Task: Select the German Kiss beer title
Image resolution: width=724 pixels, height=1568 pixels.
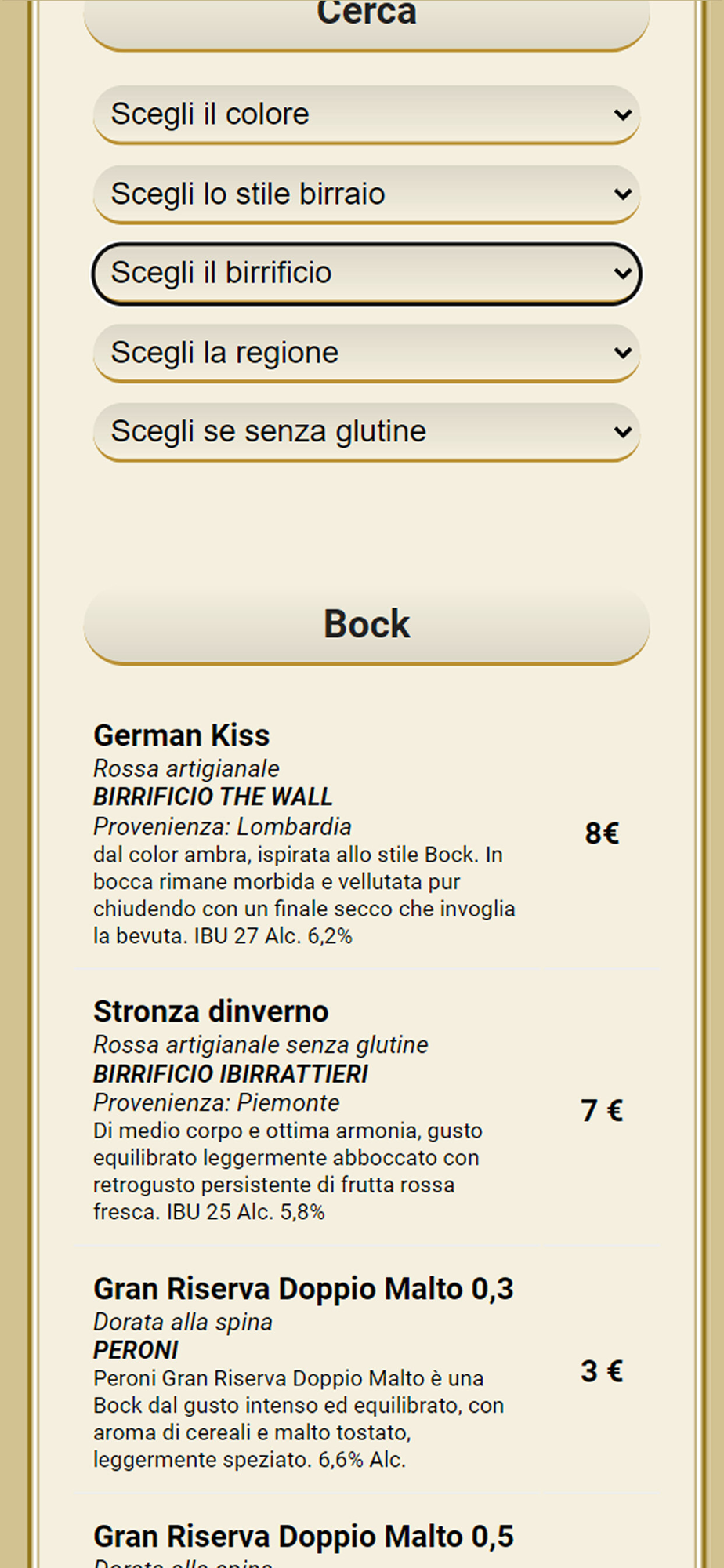Action: [x=182, y=736]
